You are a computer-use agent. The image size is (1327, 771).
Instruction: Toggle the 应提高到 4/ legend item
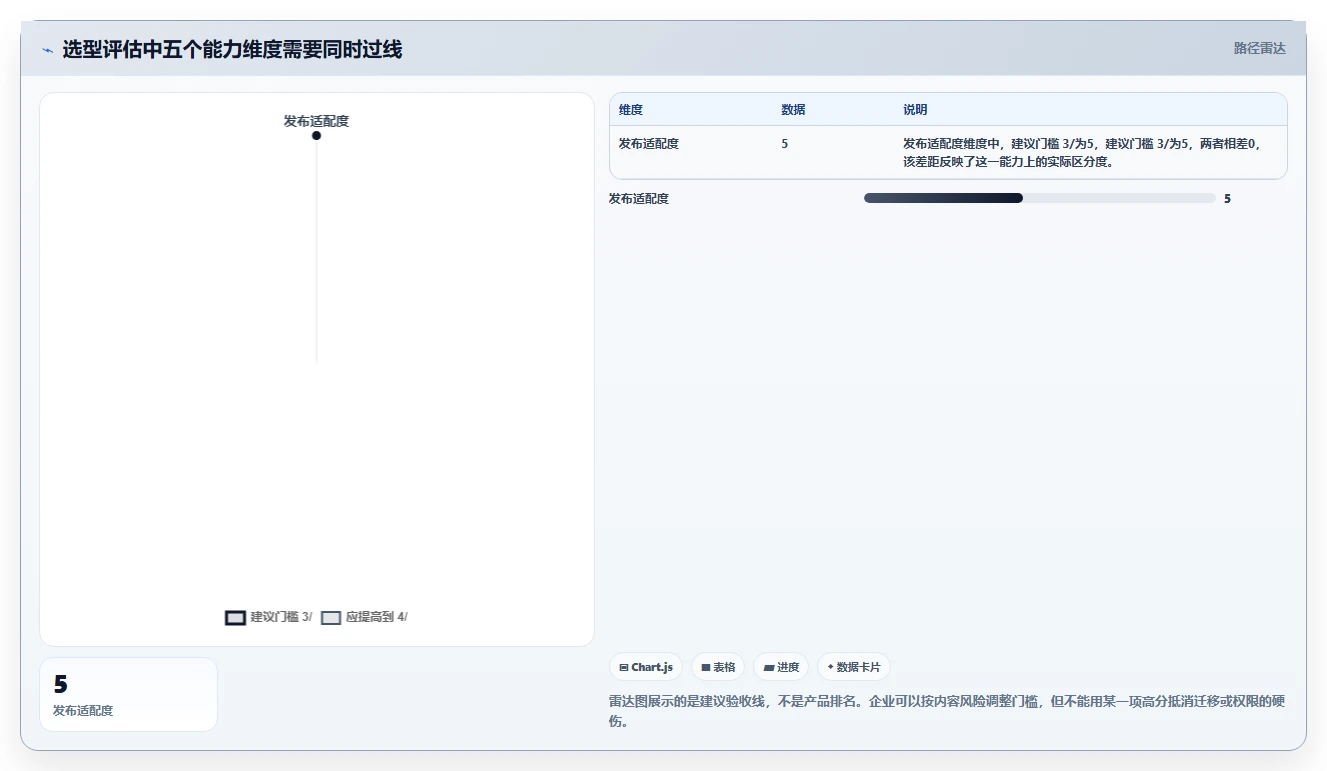point(364,617)
